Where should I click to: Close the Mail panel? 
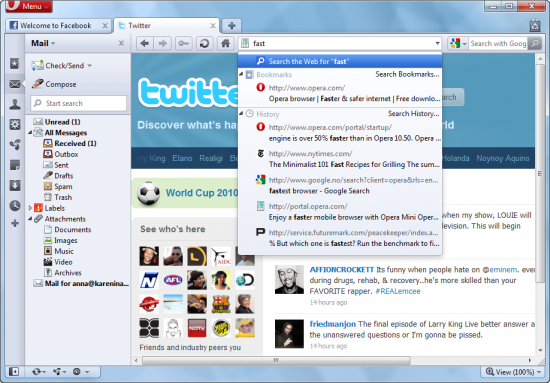(121, 43)
